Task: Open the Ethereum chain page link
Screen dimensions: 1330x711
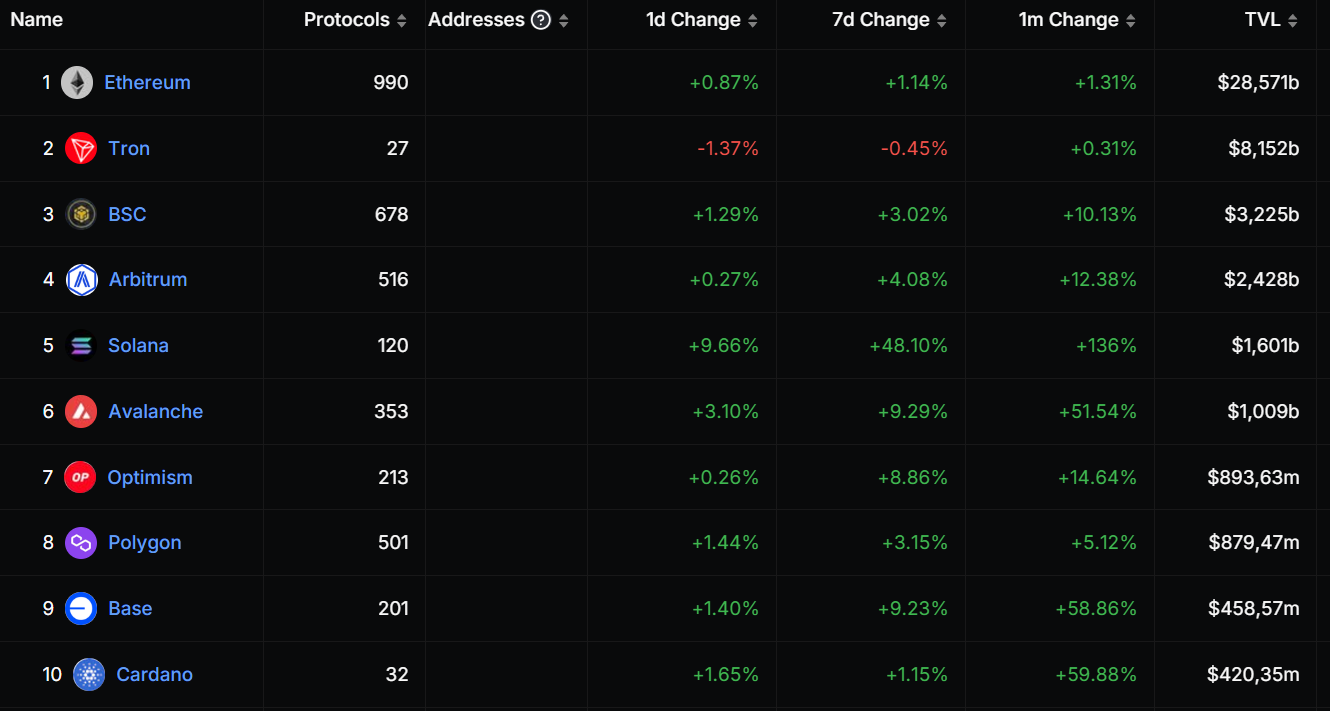Action: [x=147, y=82]
